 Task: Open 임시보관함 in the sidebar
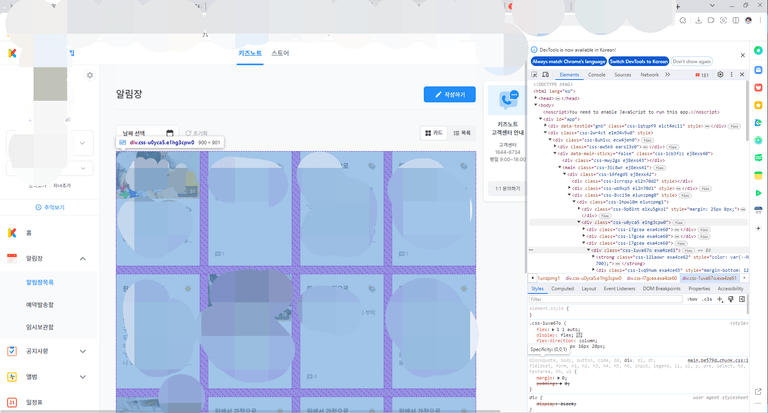[x=40, y=327]
